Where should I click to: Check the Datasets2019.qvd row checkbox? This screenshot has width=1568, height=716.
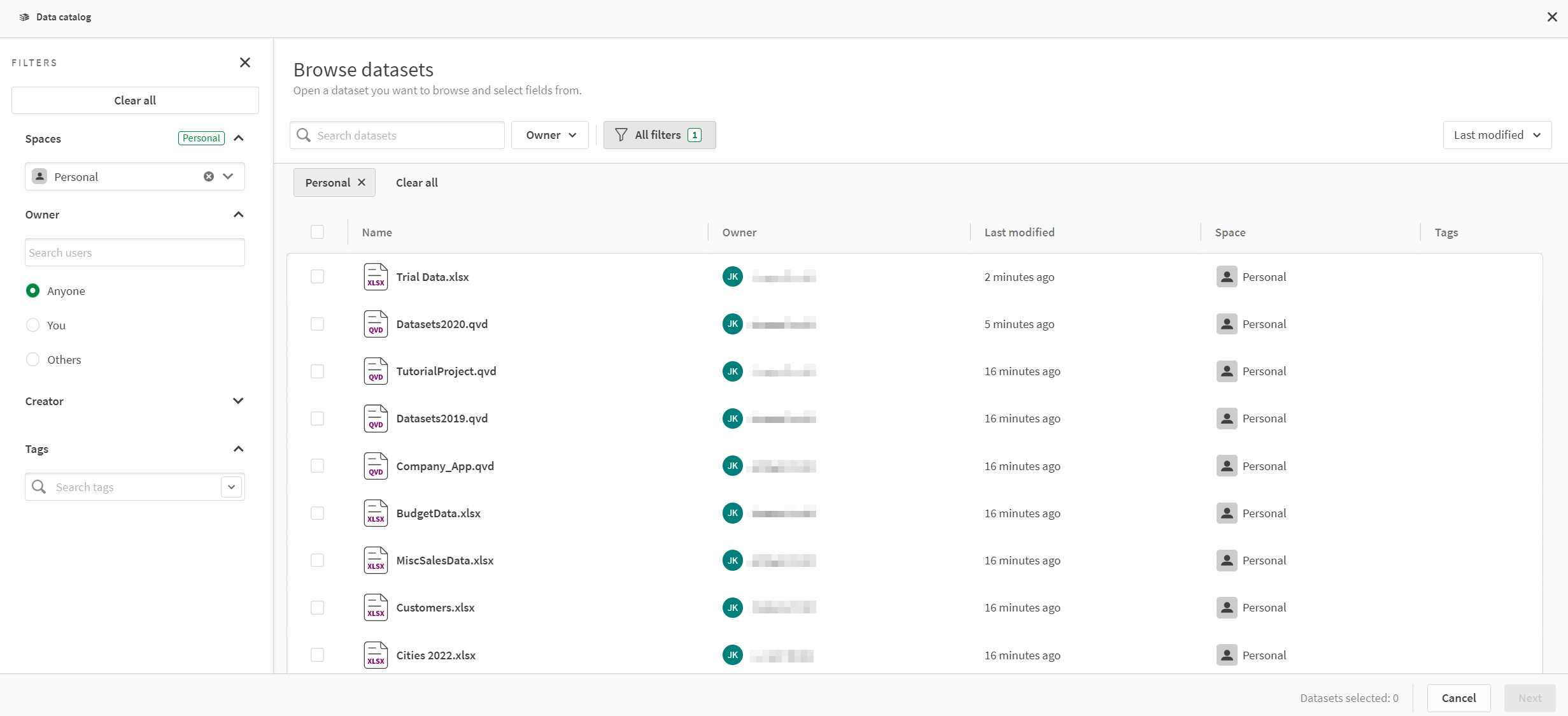pos(318,418)
